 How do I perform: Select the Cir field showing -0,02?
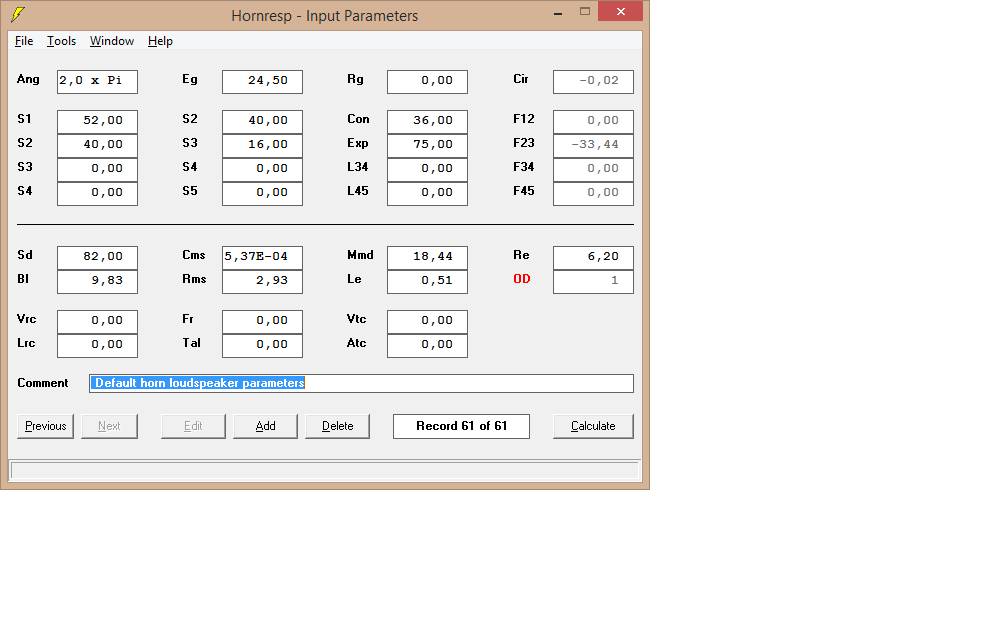(593, 82)
